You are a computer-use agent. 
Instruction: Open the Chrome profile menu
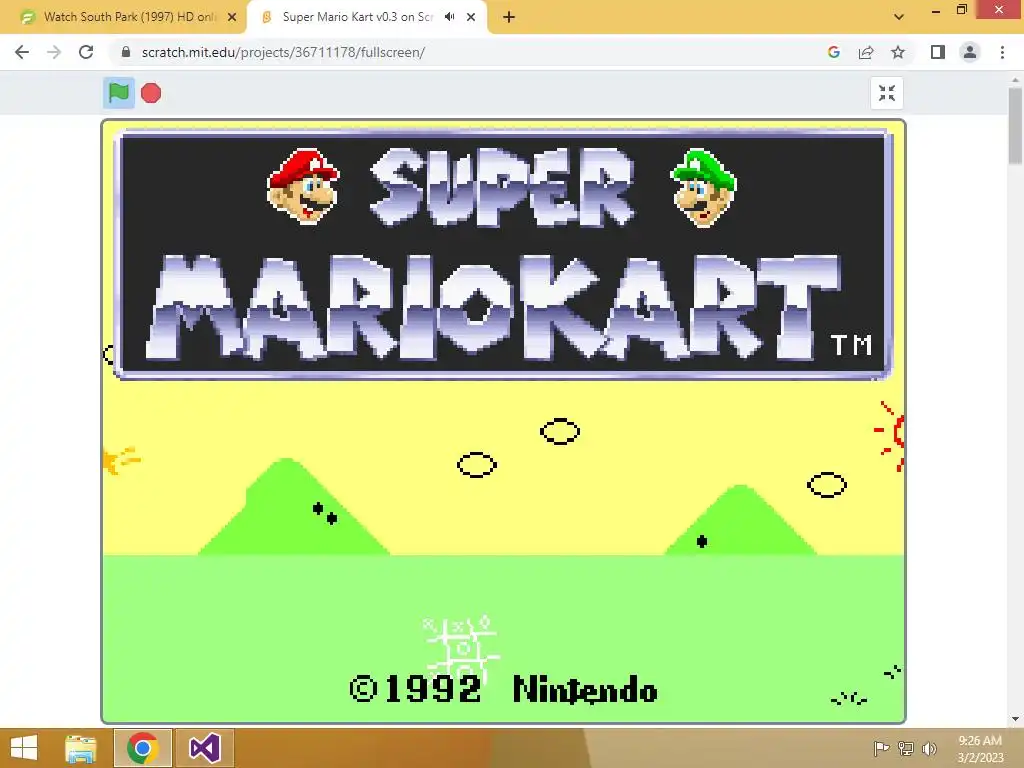point(970,52)
